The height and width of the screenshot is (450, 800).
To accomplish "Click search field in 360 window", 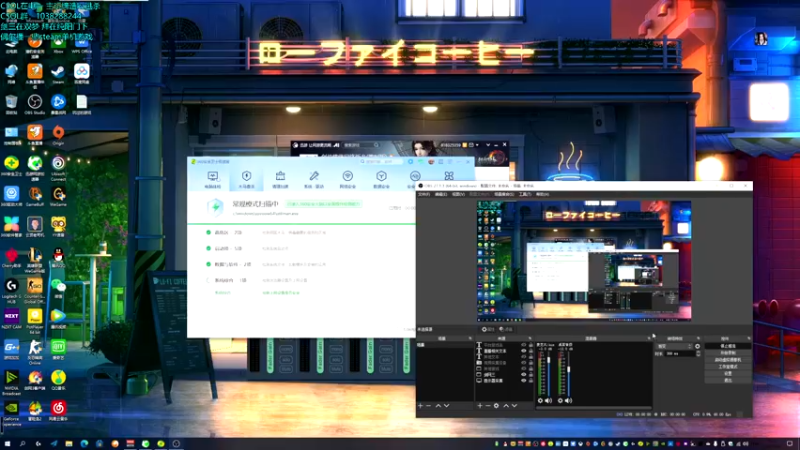I will click(382, 161).
